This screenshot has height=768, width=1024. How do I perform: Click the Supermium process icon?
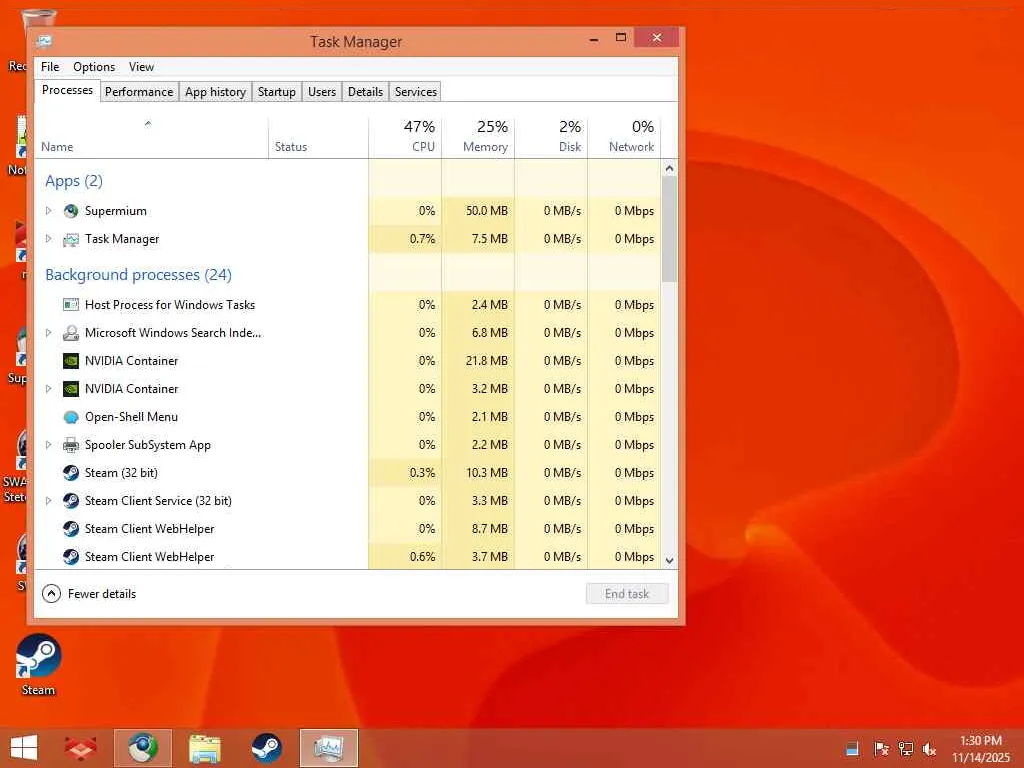coord(71,211)
